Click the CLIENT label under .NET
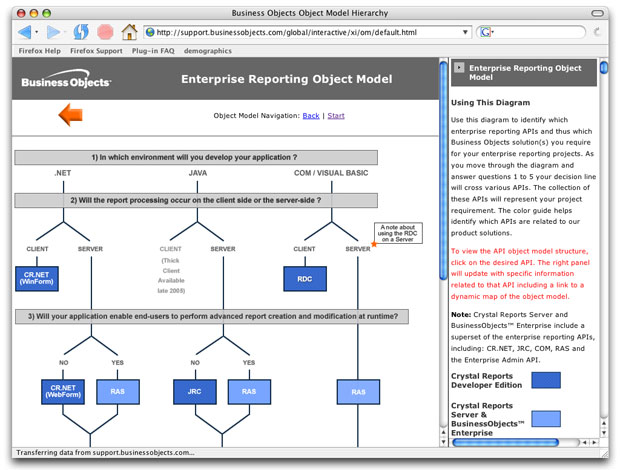620x470 pixels. point(37,249)
